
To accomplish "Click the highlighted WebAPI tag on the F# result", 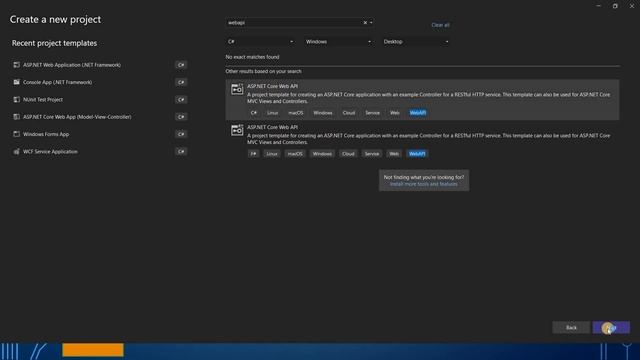I will tap(417, 154).
